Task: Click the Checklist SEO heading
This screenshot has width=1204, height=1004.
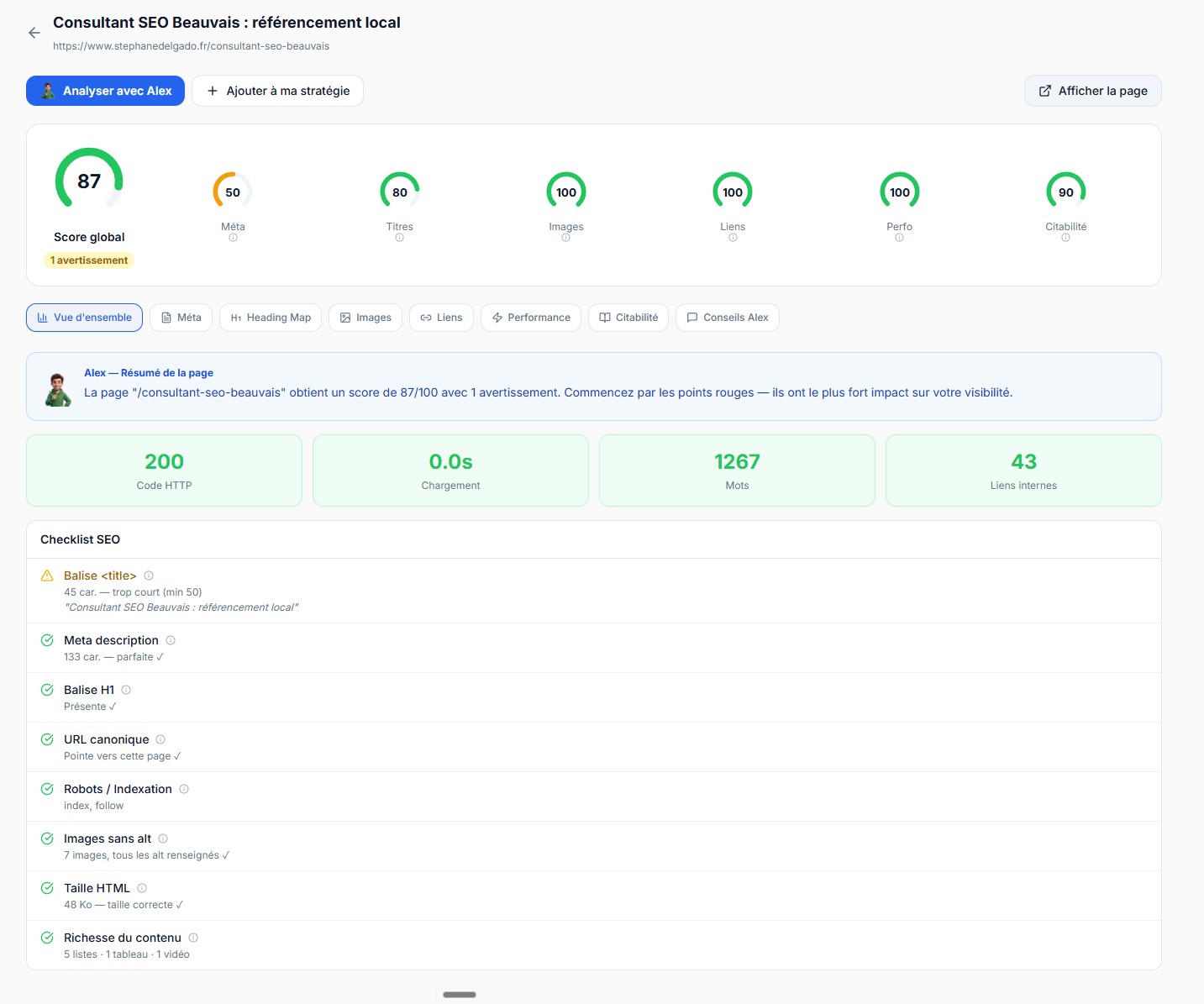Action: point(81,539)
